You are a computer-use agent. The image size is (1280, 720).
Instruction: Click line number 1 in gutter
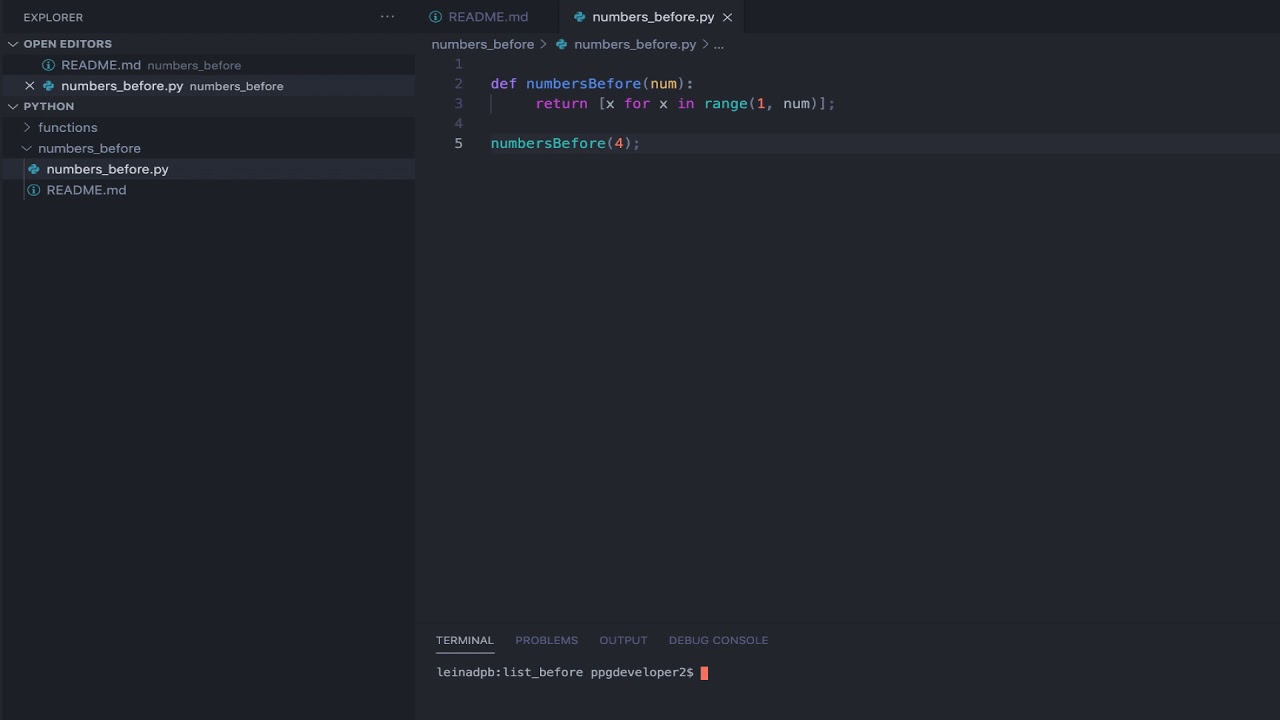(x=458, y=64)
